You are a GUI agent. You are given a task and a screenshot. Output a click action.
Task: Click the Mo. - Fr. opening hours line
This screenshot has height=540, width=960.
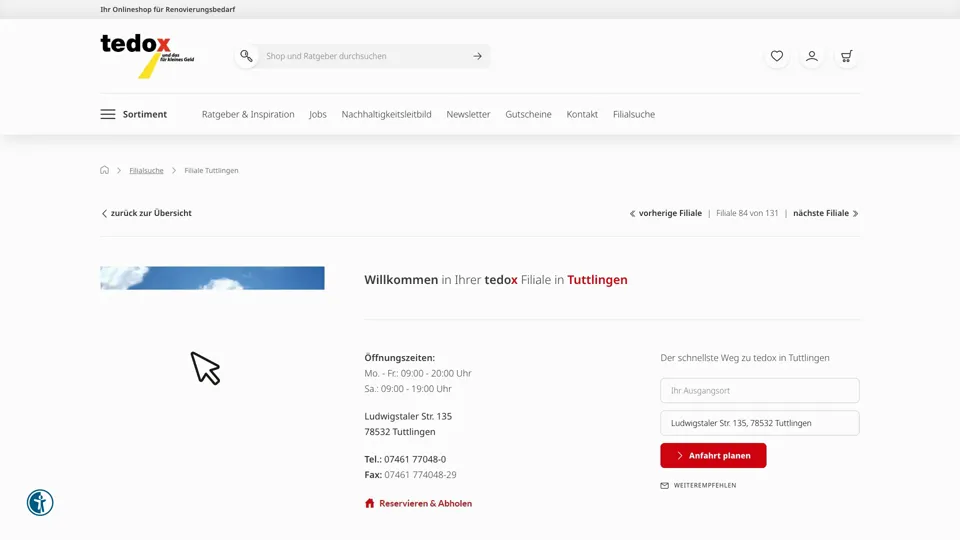click(x=418, y=373)
